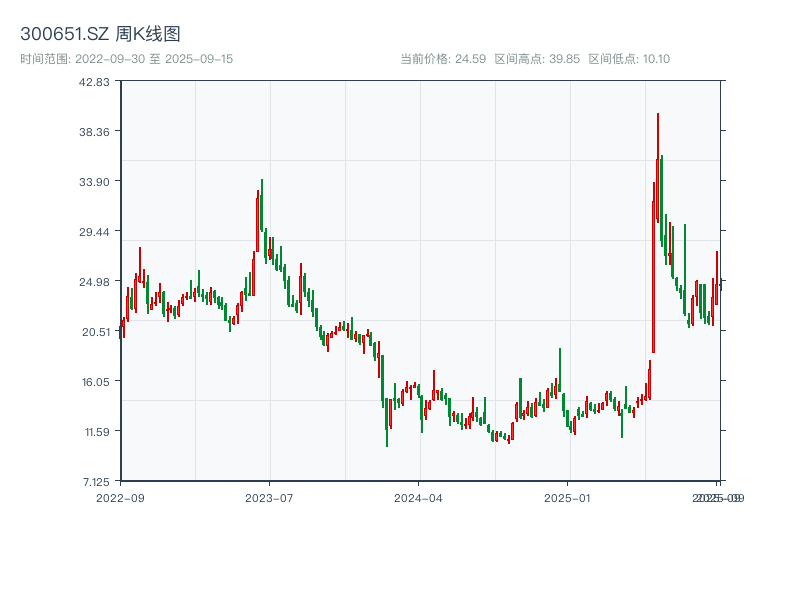This screenshot has height=600, width=800.
Task: Click y-axis label 42.83
Action: click(x=94, y=82)
